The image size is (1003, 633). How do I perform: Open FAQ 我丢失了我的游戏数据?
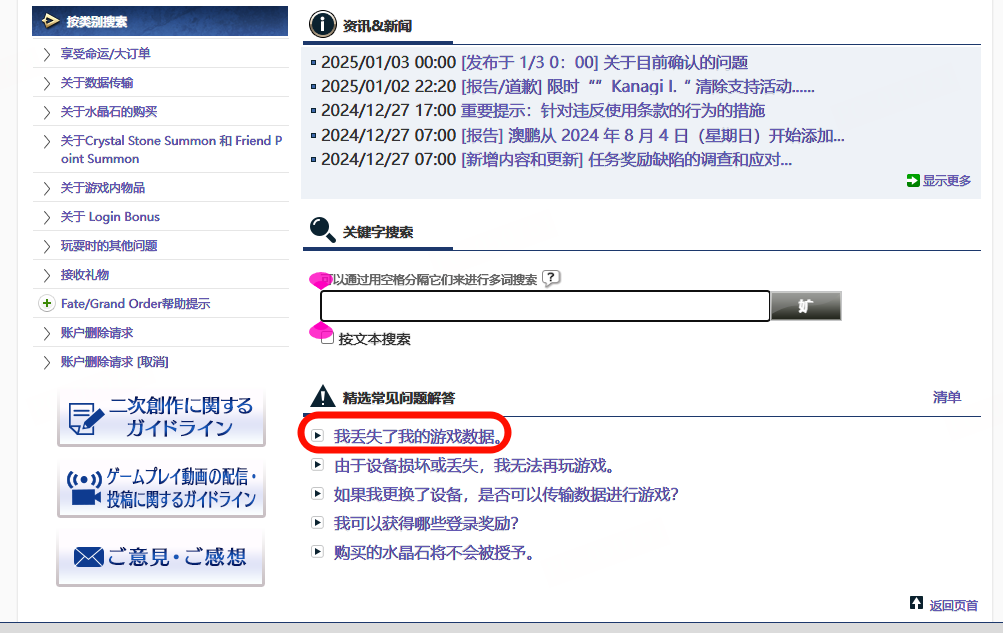[x=418, y=437]
